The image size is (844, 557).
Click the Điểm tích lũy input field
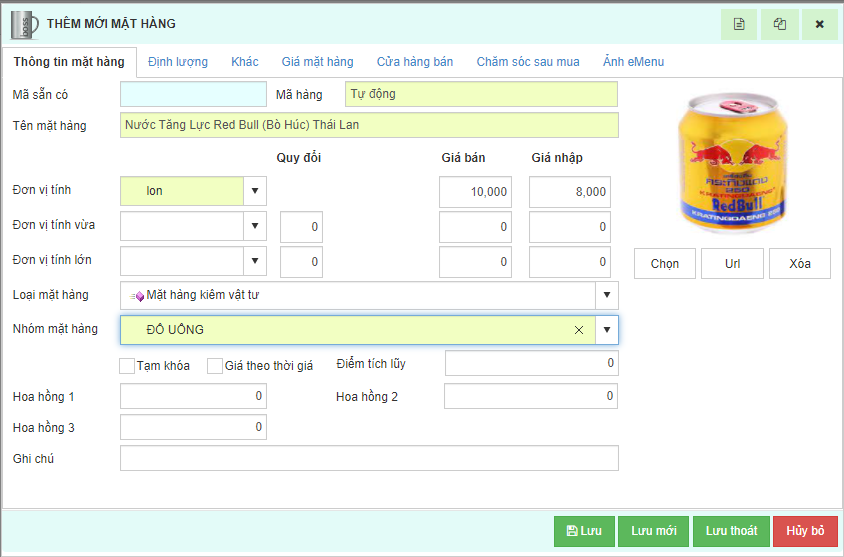point(532,363)
